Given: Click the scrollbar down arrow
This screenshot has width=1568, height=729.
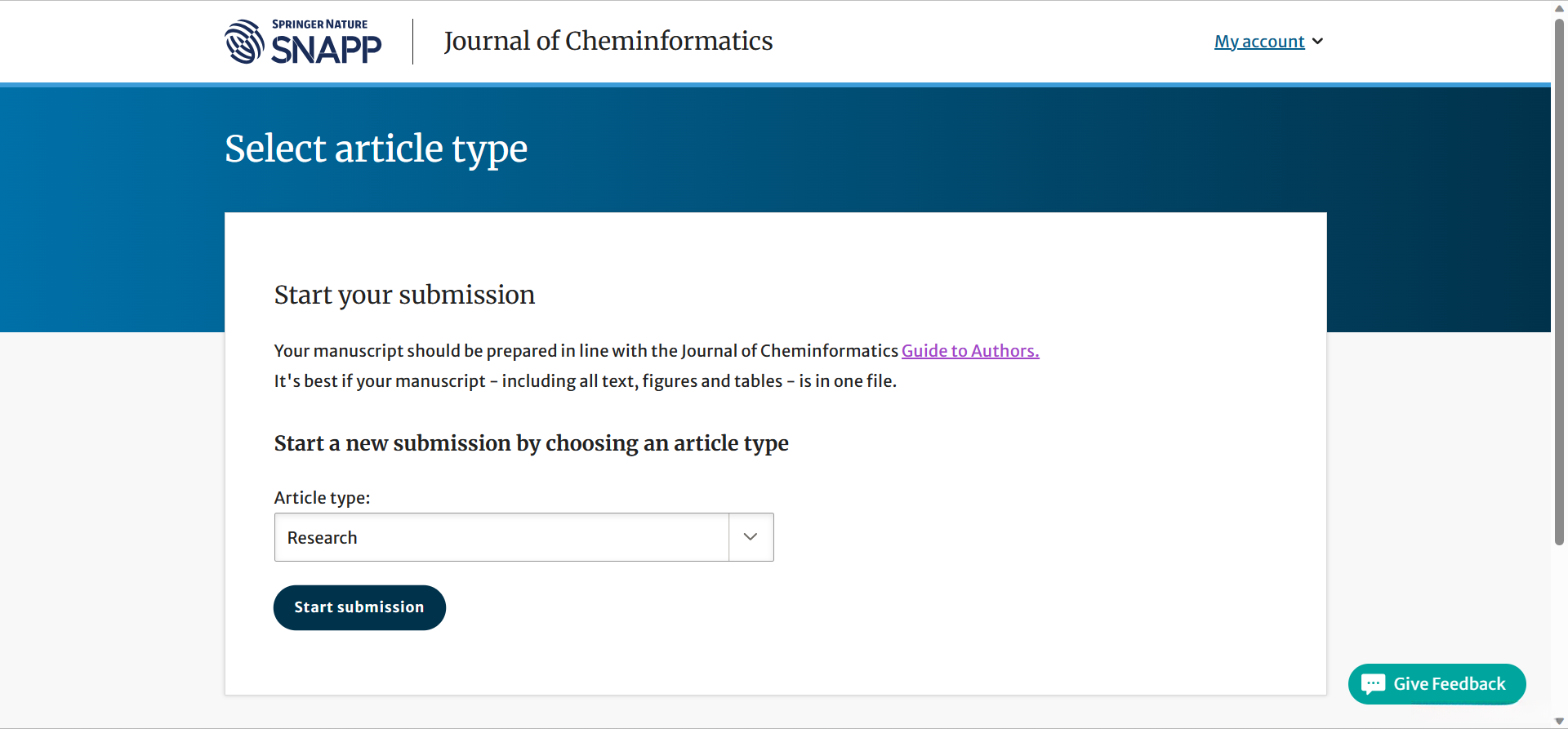Looking at the screenshot, I should [x=1559, y=722].
